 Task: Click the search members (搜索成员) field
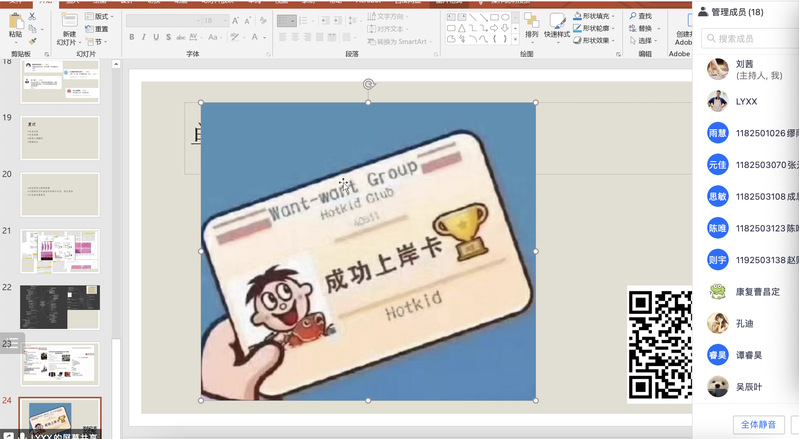[x=752, y=39]
